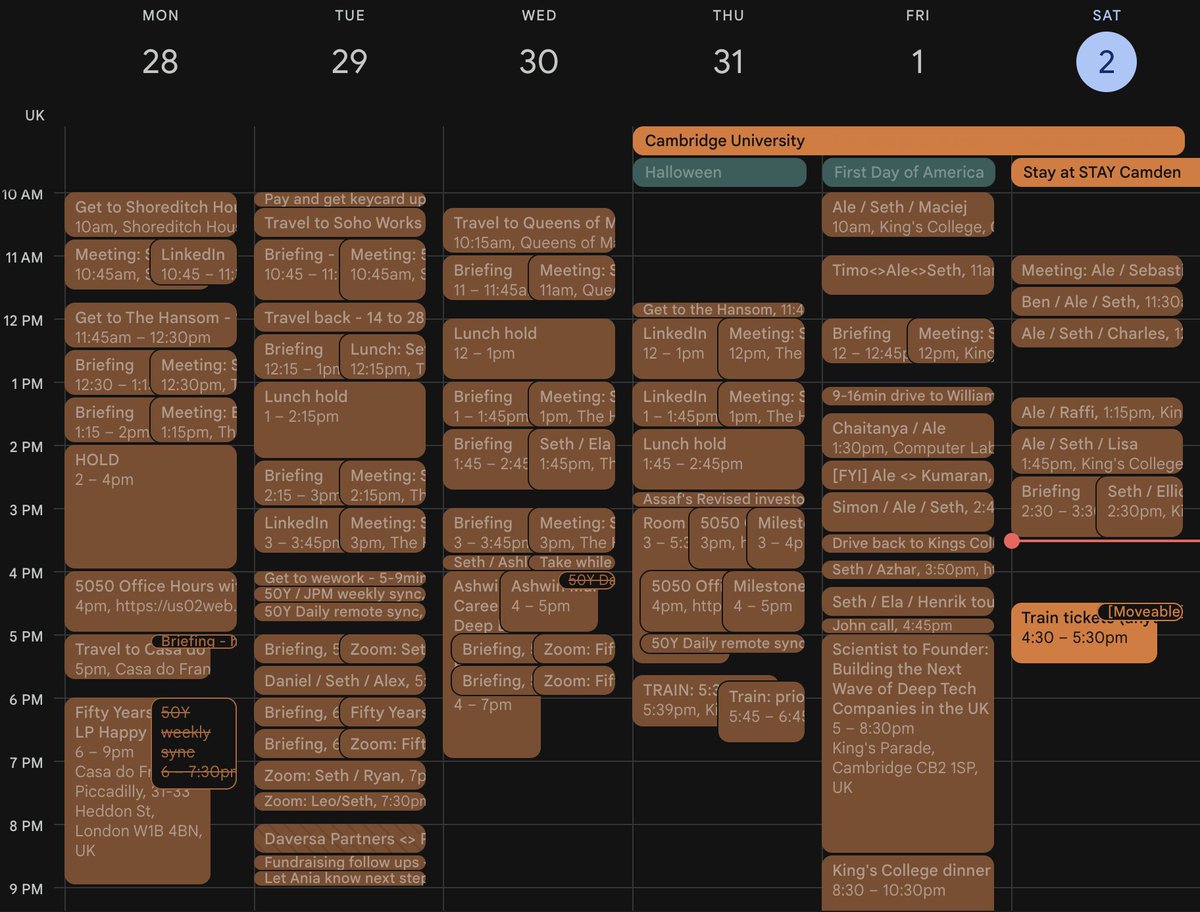This screenshot has height=912, width=1200.
Task: Open Chaitanya / Ale event
Action: point(908,436)
